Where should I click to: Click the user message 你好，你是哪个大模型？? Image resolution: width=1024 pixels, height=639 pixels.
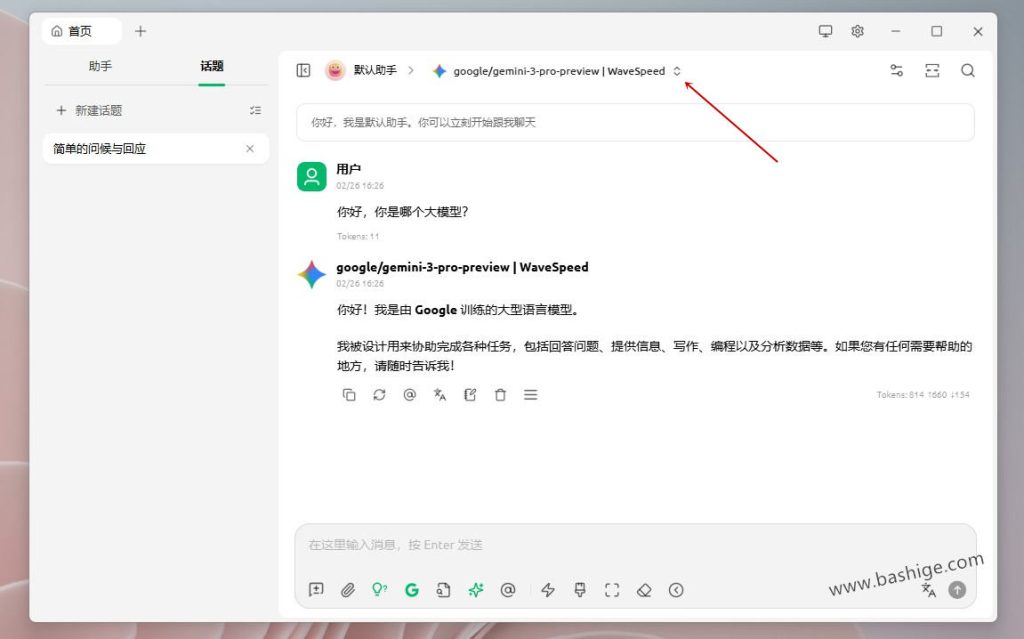[402, 212]
